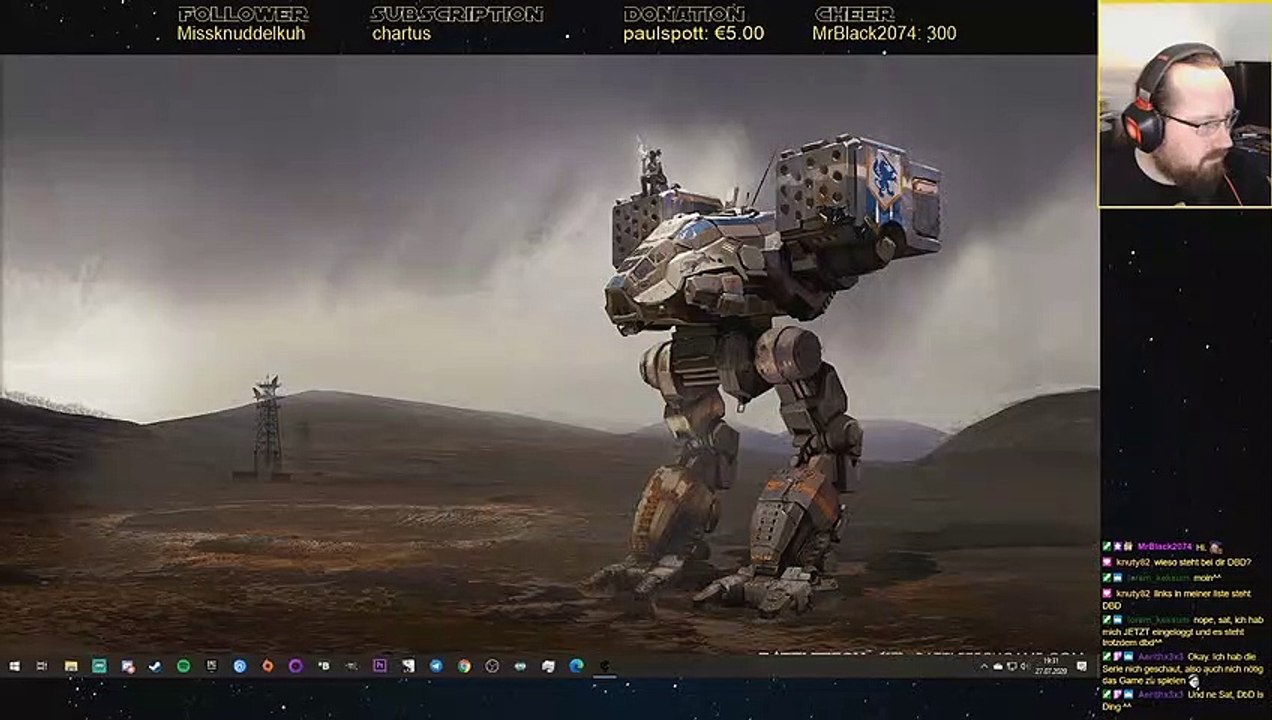Open the OneDrive cloud tray icon
Viewport: 1272px width, 720px height.
[998, 667]
